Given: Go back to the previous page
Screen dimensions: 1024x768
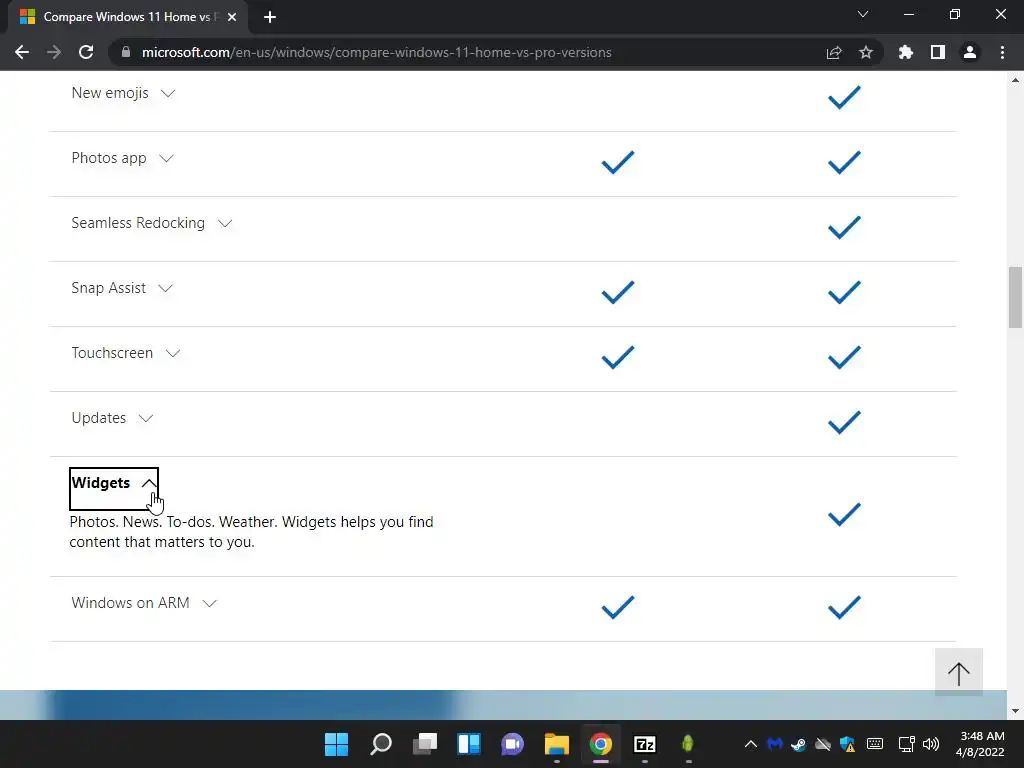Looking at the screenshot, I should coord(22,52).
